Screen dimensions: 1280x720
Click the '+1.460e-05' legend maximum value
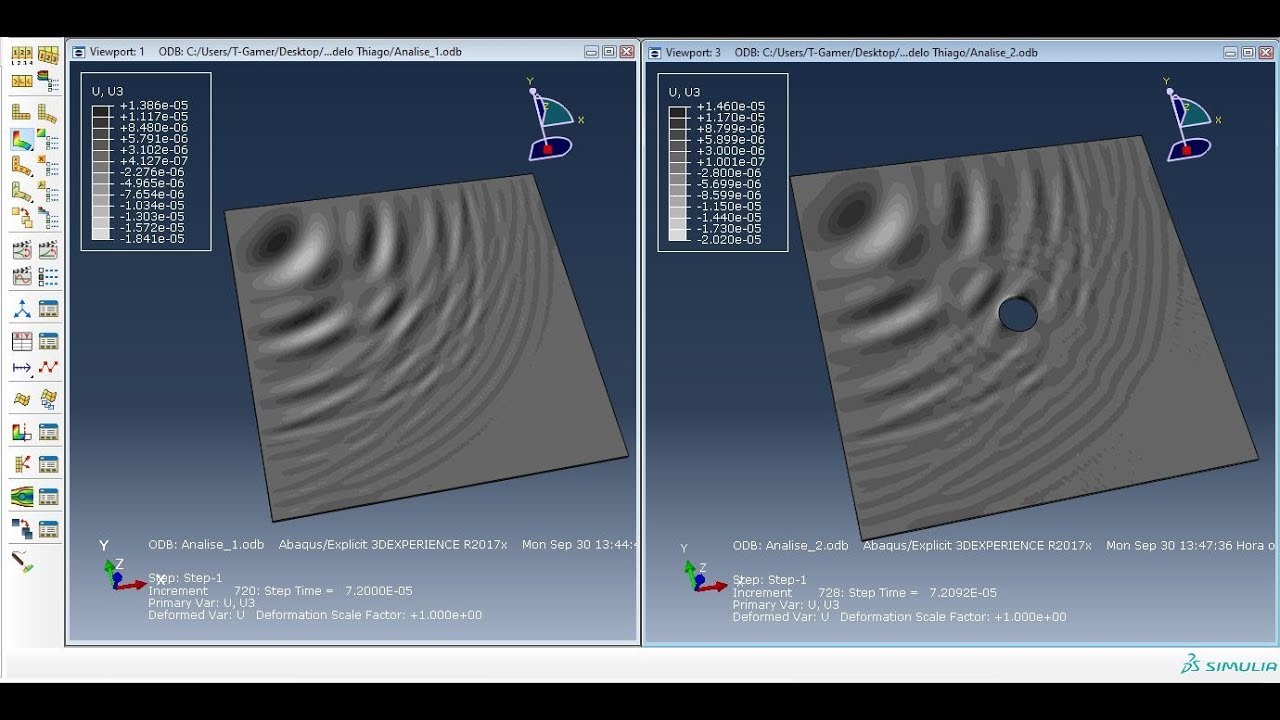(730, 106)
